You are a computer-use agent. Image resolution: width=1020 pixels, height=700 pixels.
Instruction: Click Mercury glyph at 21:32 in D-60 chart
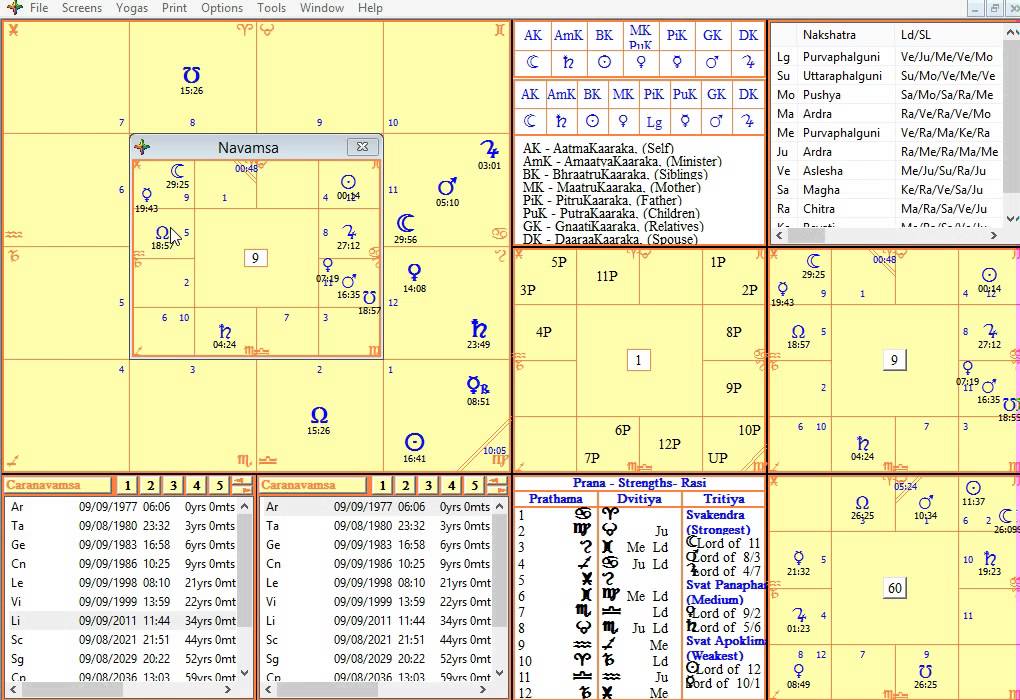(799, 558)
